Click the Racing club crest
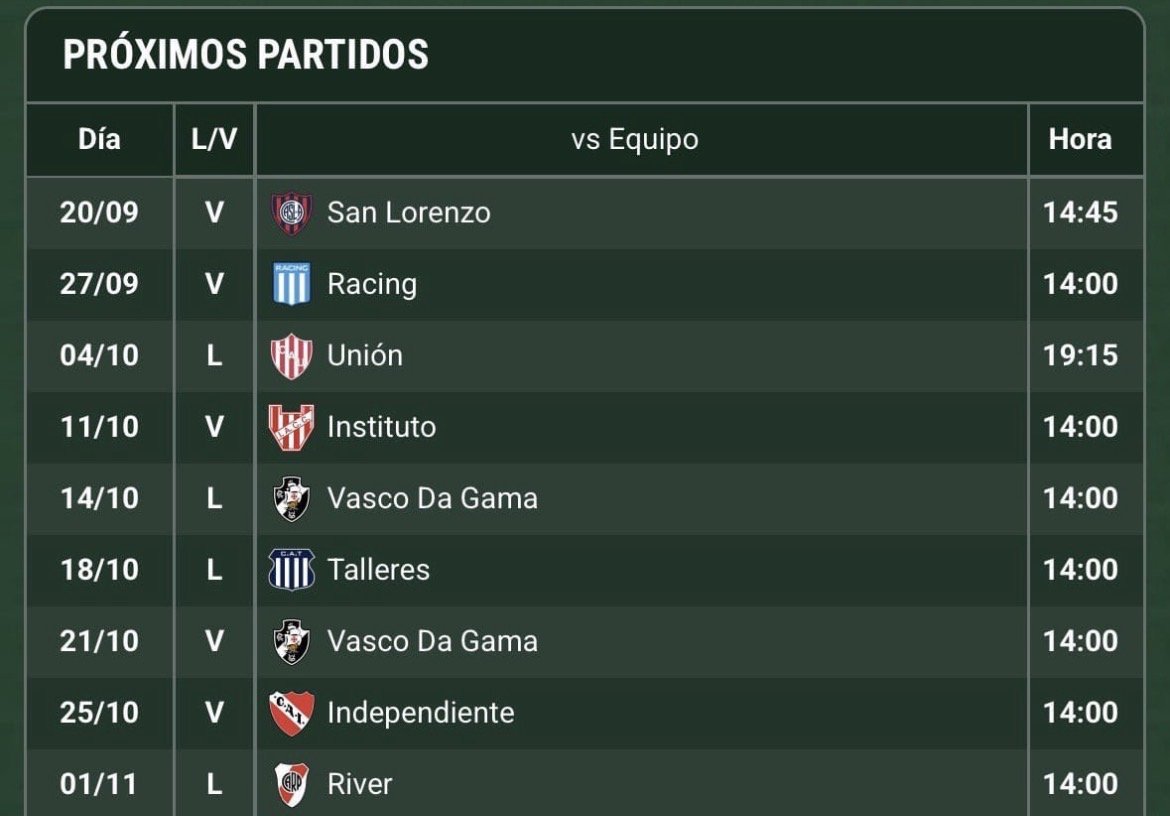The width and height of the screenshot is (1170, 816). pyautogui.click(x=291, y=284)
